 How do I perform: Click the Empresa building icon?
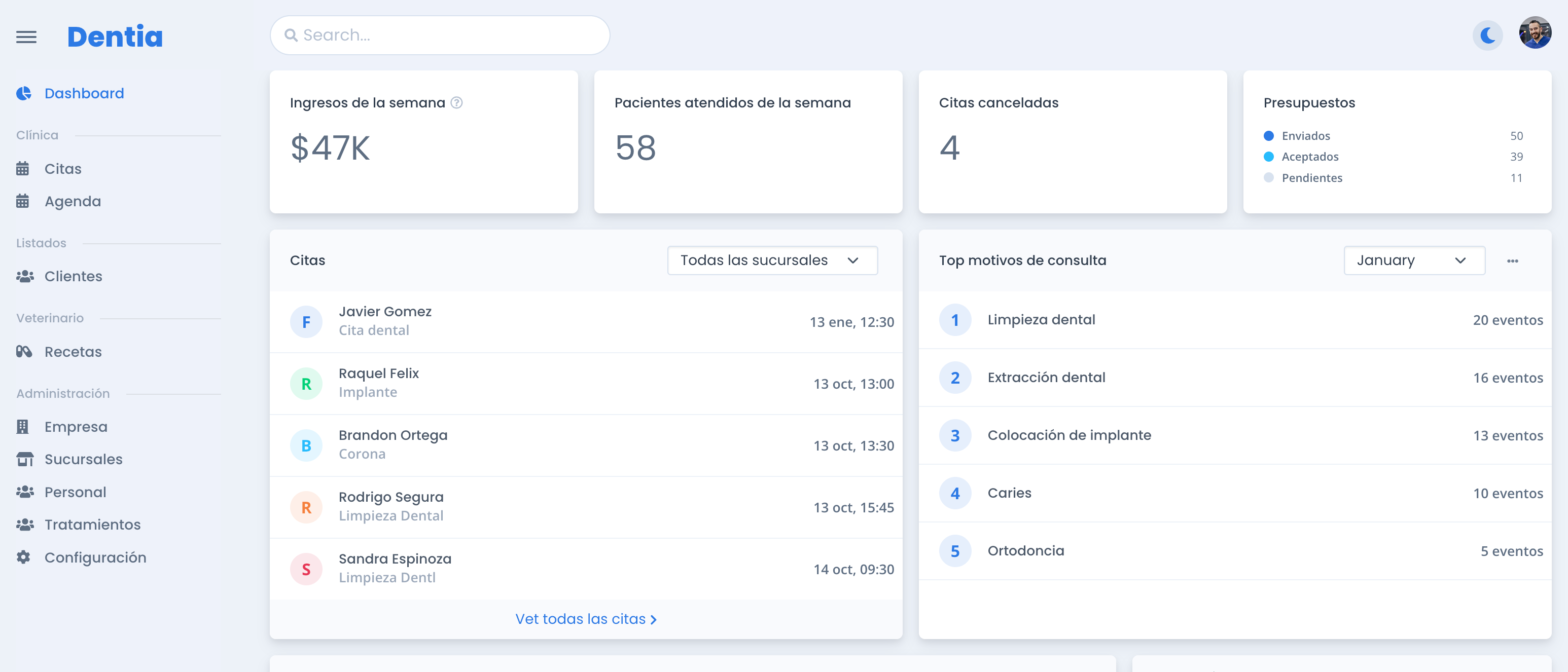point(22,427)
